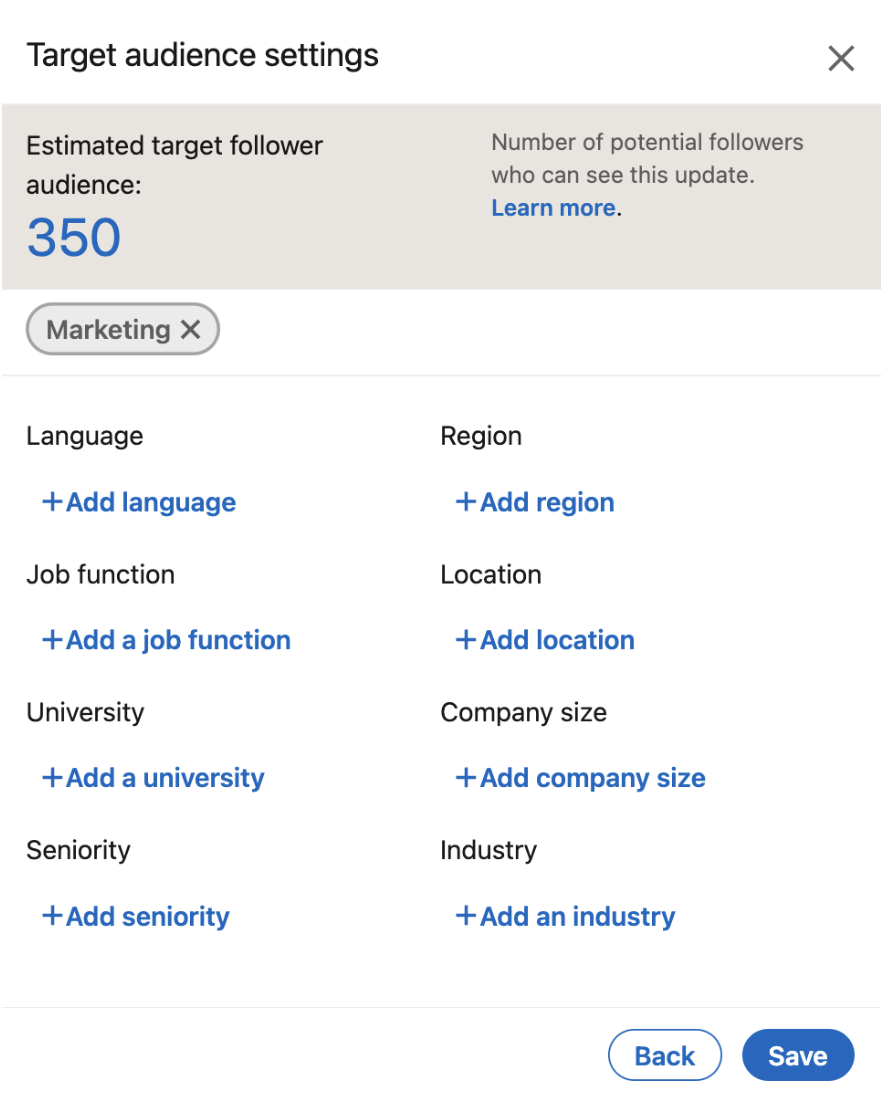This screenshot has width=881, height=1098.
Task: Open Add company size option
Action: pos(592,778)
